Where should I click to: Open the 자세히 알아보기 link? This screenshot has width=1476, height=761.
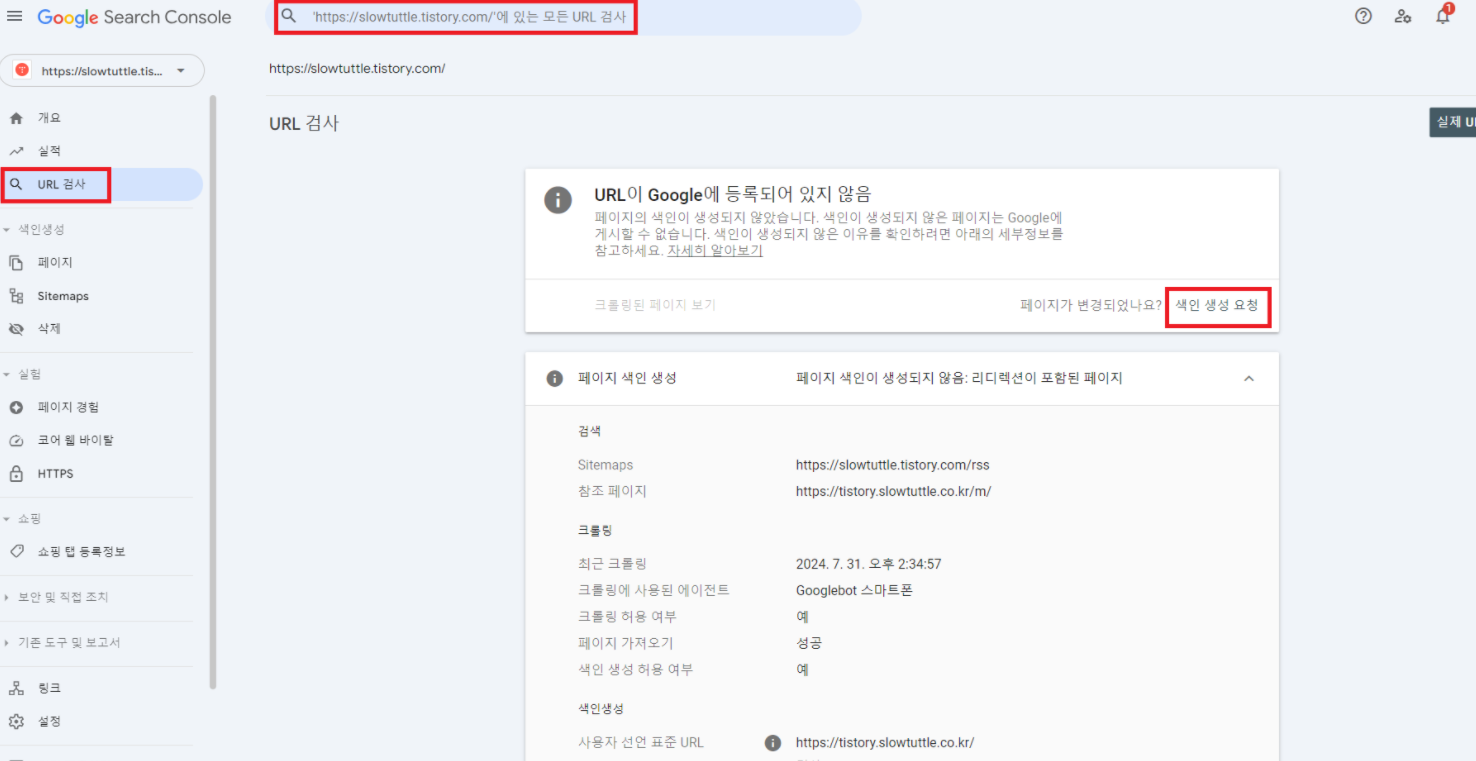[x=715, y=251]
